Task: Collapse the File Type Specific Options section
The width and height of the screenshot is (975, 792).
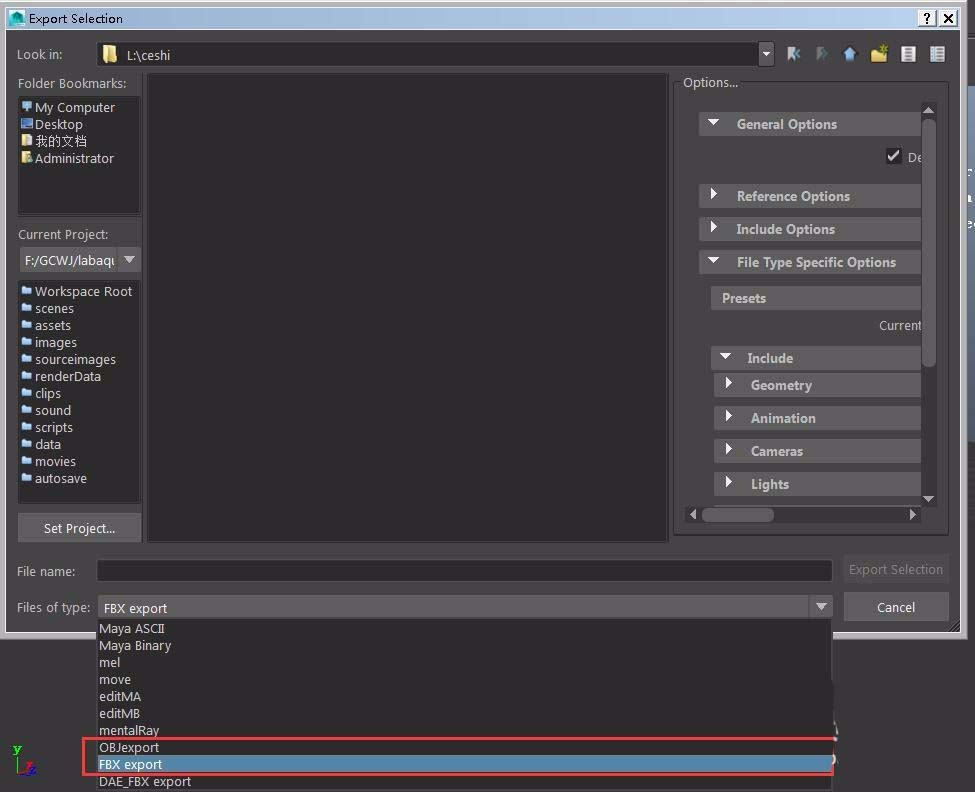Action: pos(810,262)
